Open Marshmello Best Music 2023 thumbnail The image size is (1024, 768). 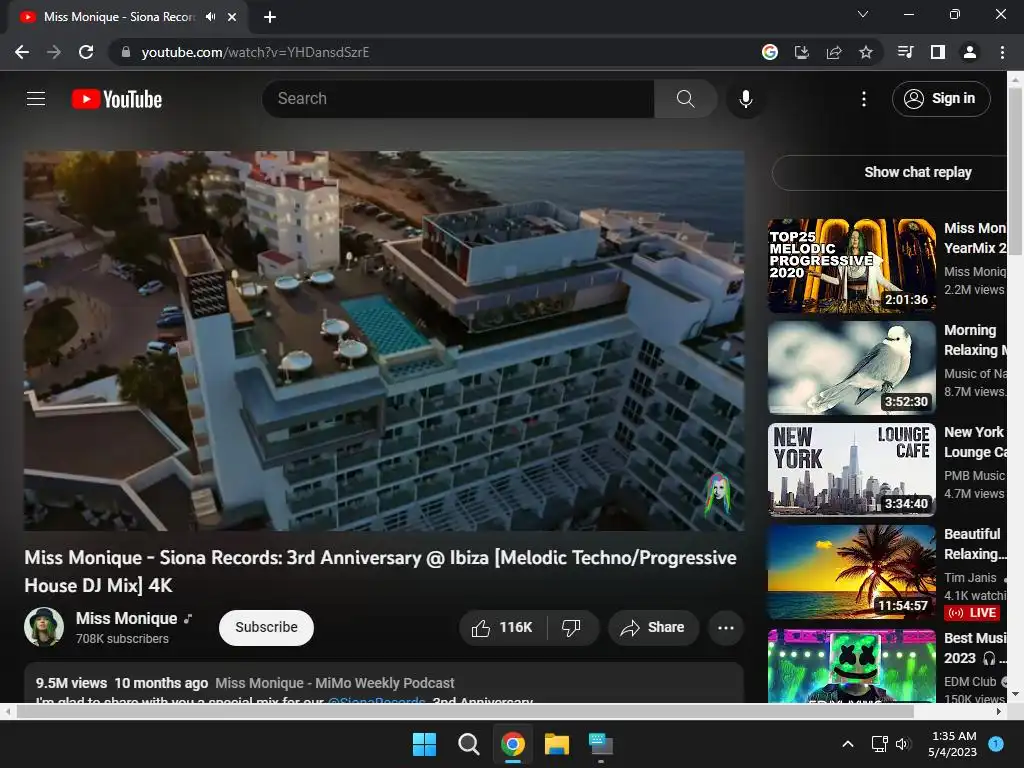click(x=852, y=666)
